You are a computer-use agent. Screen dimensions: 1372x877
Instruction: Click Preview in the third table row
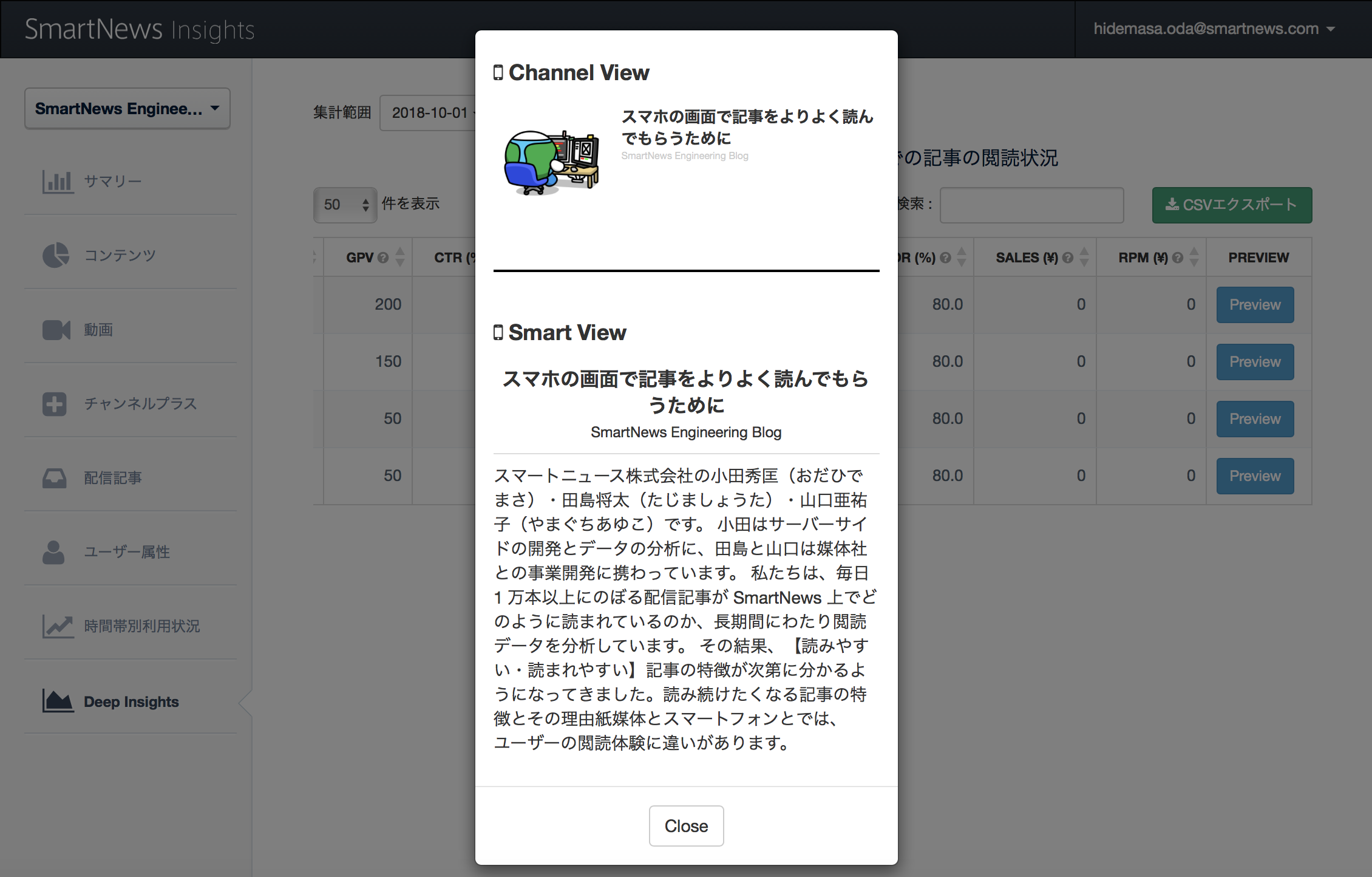[x=1255, y=419]
